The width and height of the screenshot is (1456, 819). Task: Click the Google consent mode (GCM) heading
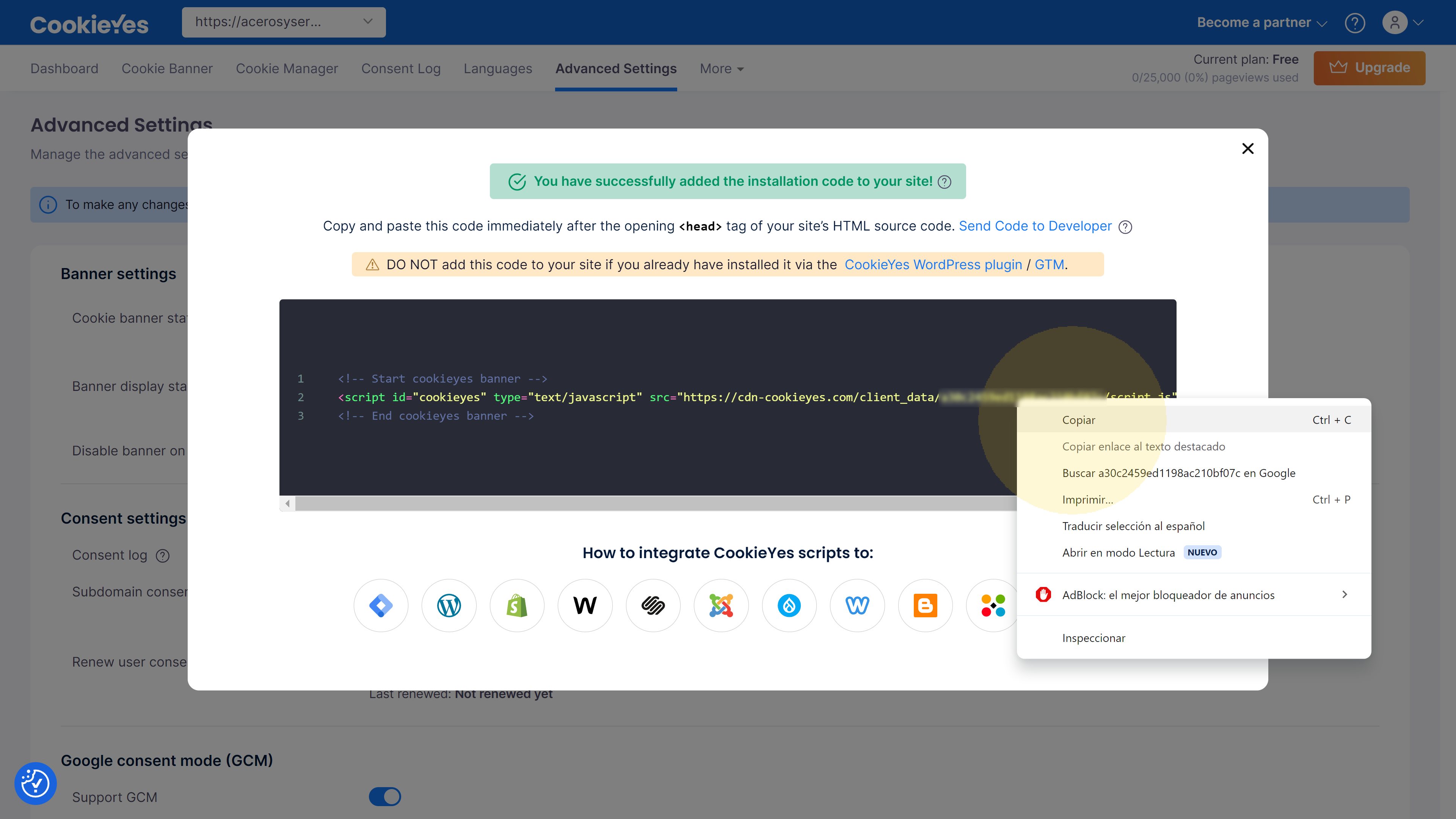(x=167, y=761)
